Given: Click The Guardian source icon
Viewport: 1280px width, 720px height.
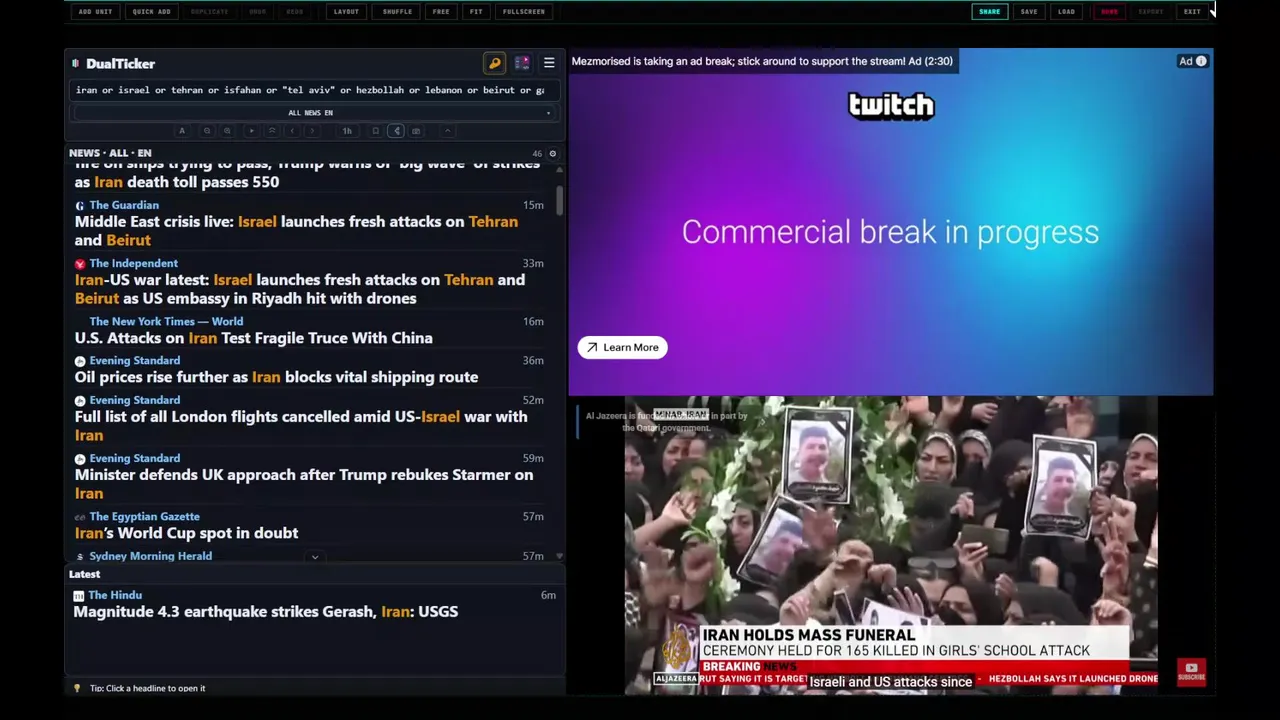Looking at the screenshot, I should click(x=80, y=205).
